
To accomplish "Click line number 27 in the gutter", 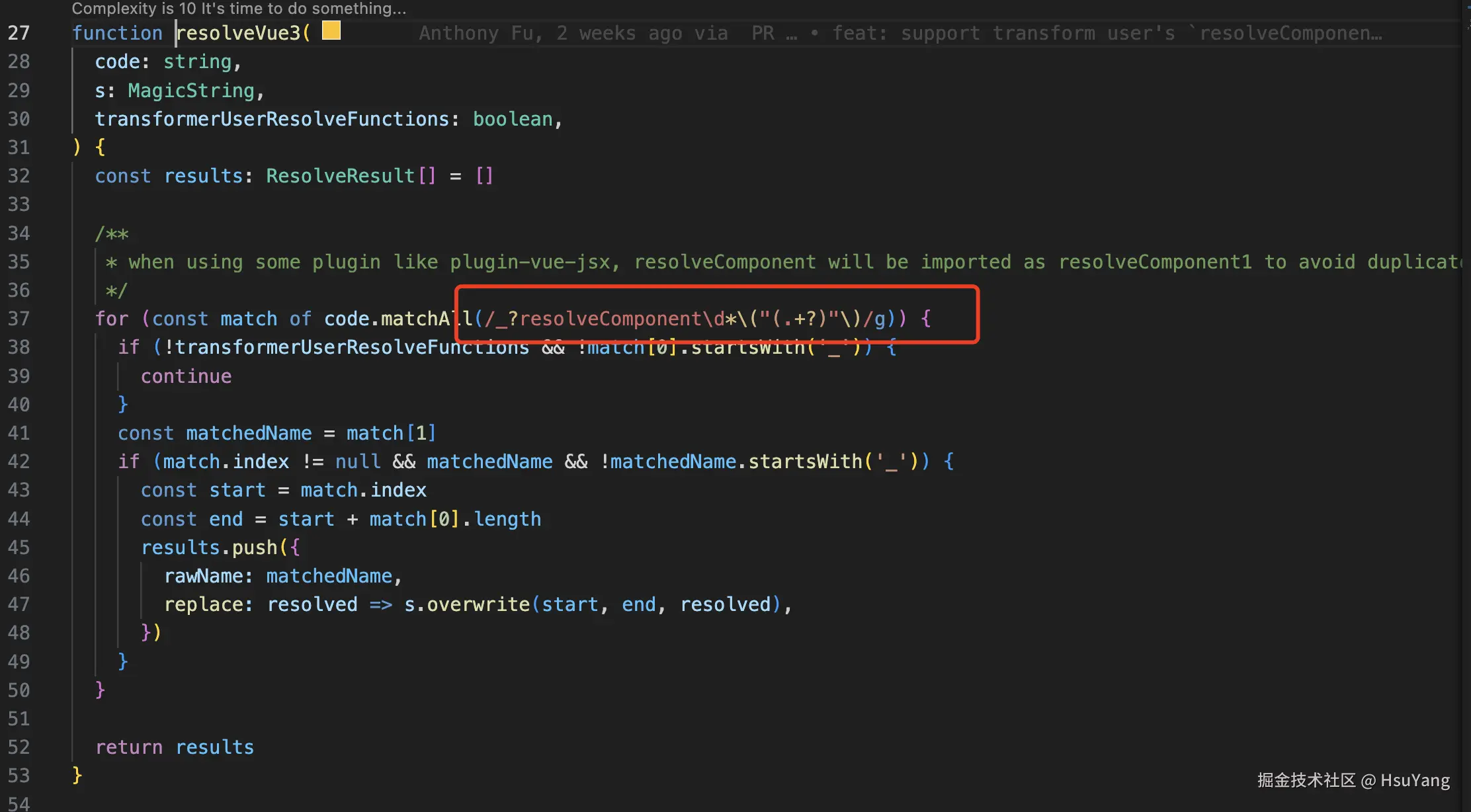I will pyautogui.click(x=19, y=33).
